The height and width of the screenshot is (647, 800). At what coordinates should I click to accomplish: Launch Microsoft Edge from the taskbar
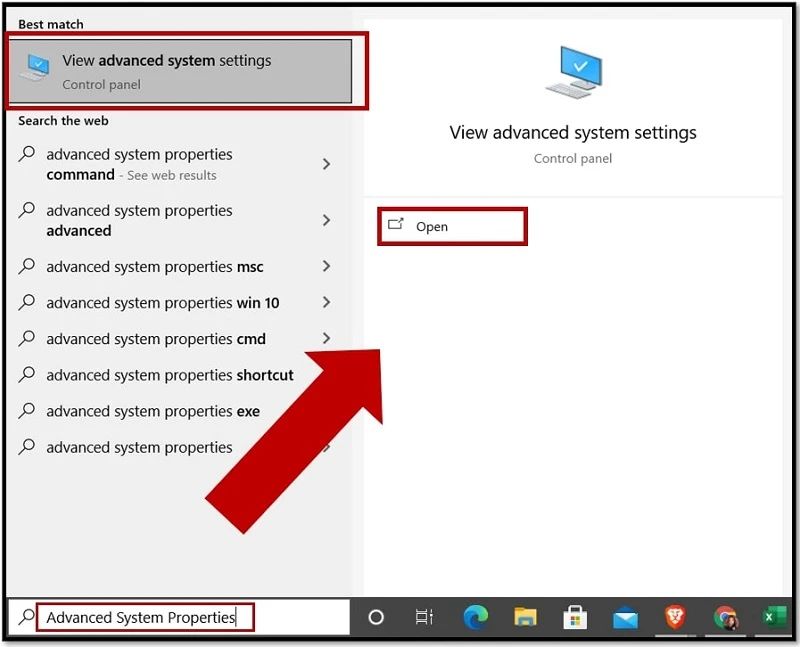[476, 617]
